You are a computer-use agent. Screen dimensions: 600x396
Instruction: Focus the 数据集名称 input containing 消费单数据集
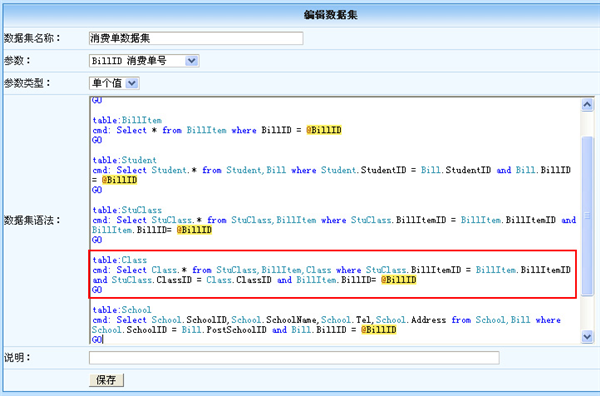[196, 38]
